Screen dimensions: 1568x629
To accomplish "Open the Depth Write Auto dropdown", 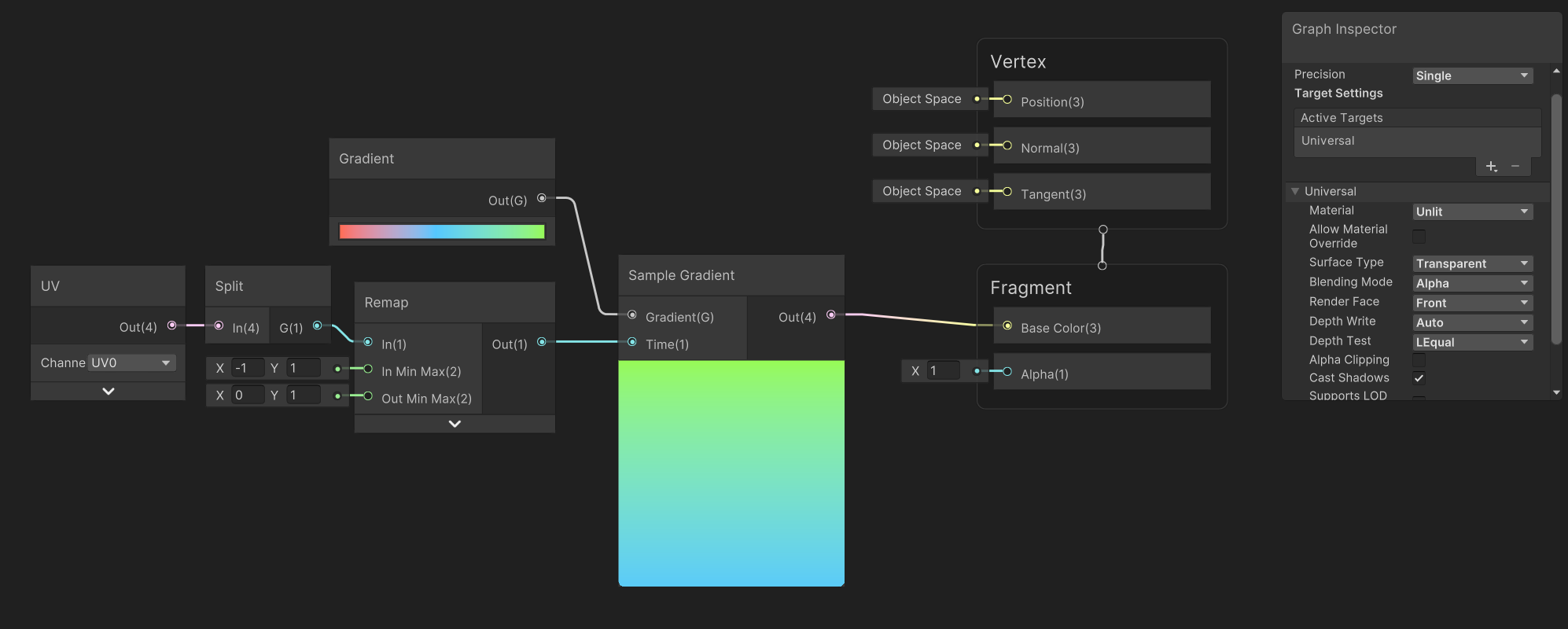I will click(1472, 322).
